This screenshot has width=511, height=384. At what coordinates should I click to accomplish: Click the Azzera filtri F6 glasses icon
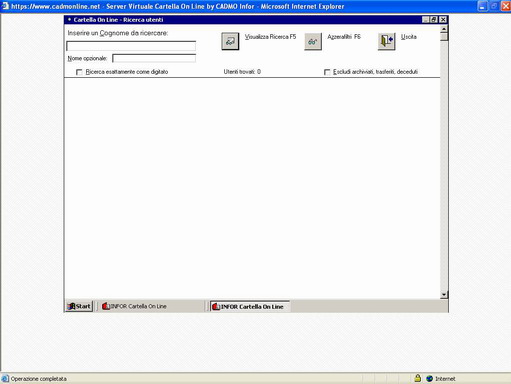point(313,41)
